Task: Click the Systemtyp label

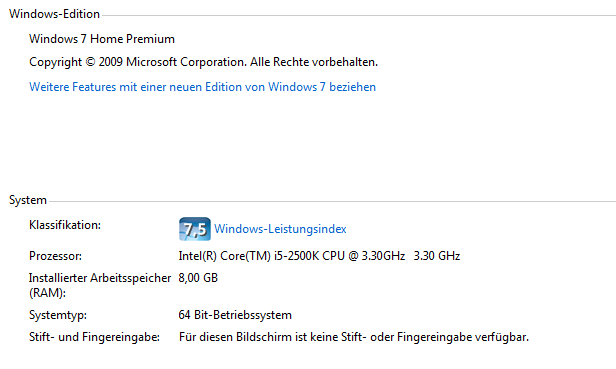Action: pos(58,315)
